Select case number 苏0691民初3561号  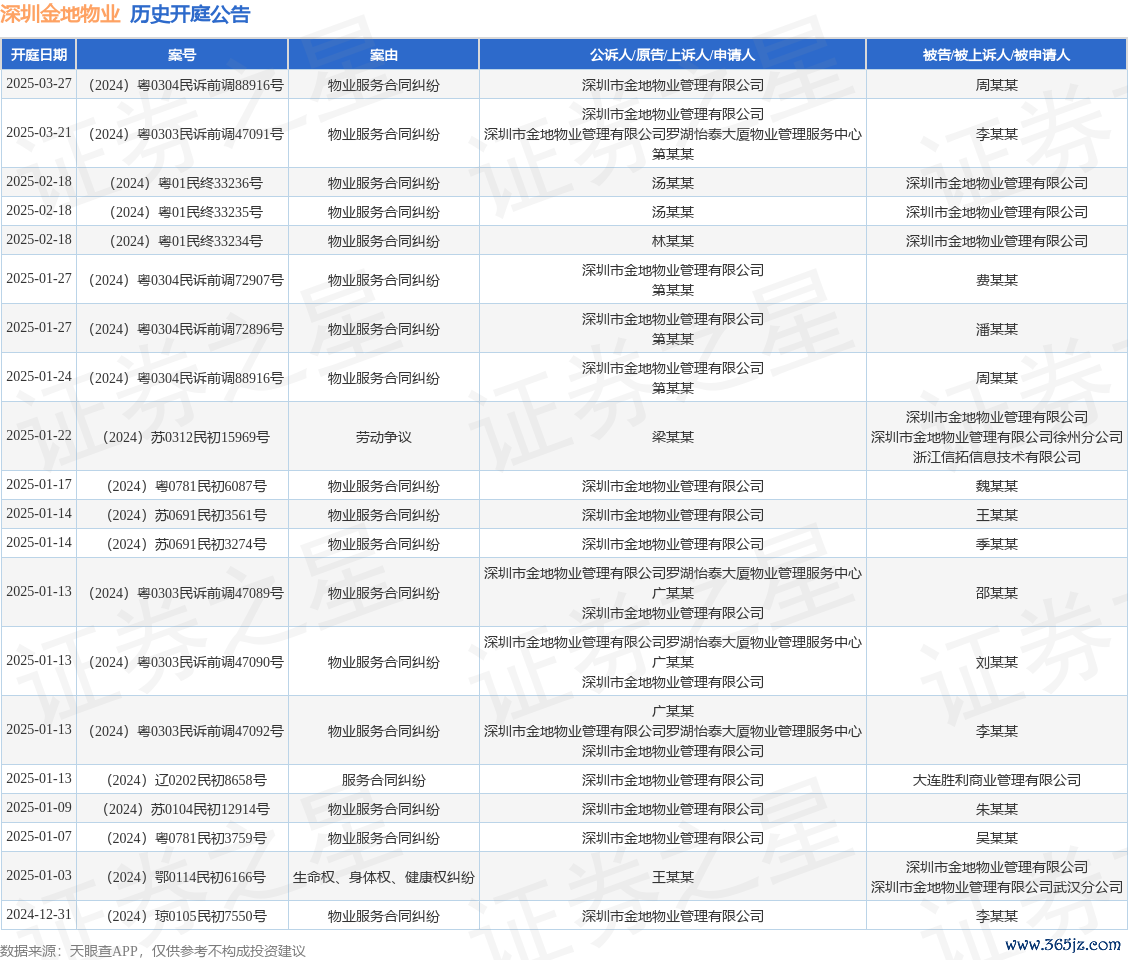coord(186,515)
